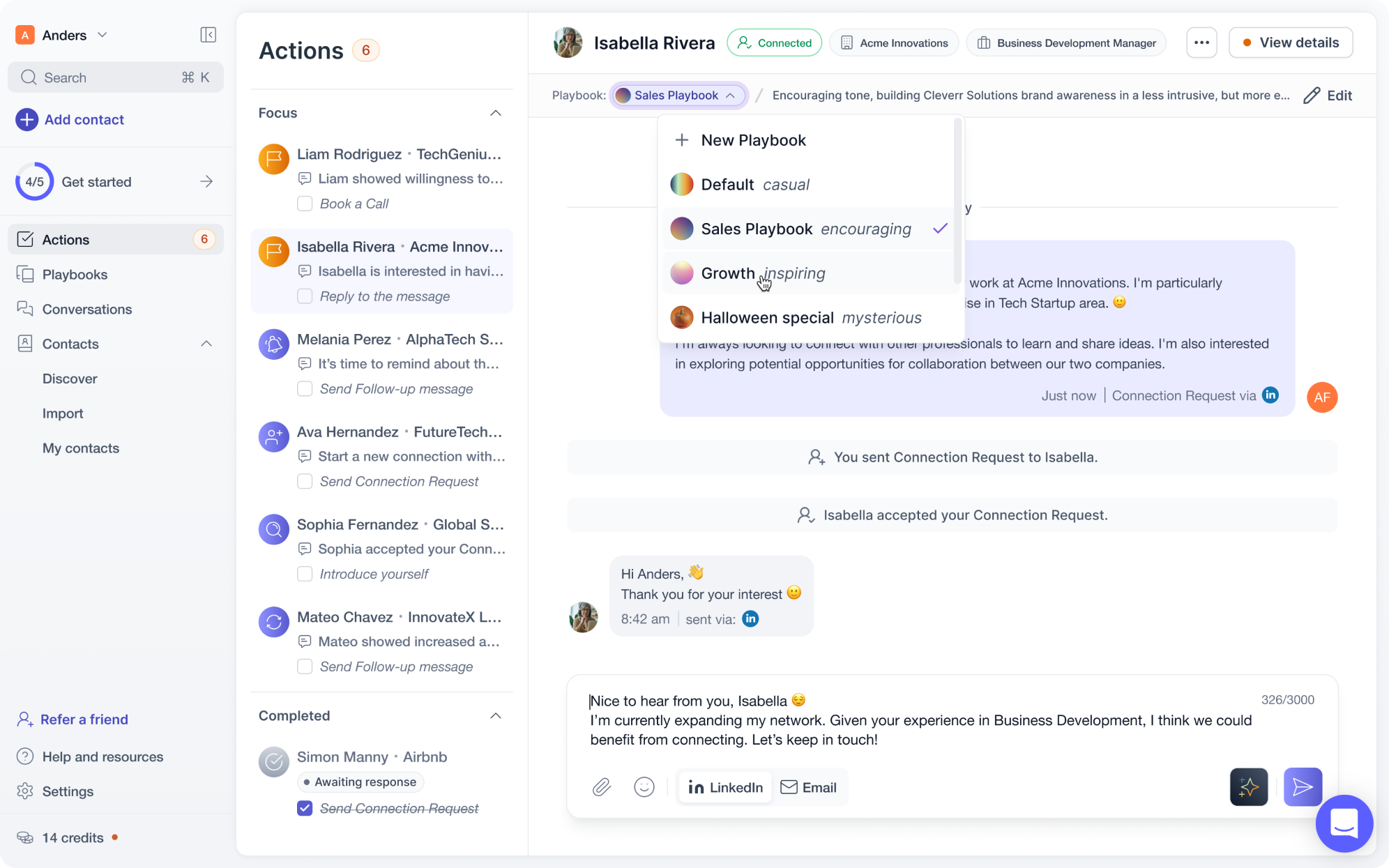1389x868 pixels.
Task: Collapse the Focus section
Action: 496,113
